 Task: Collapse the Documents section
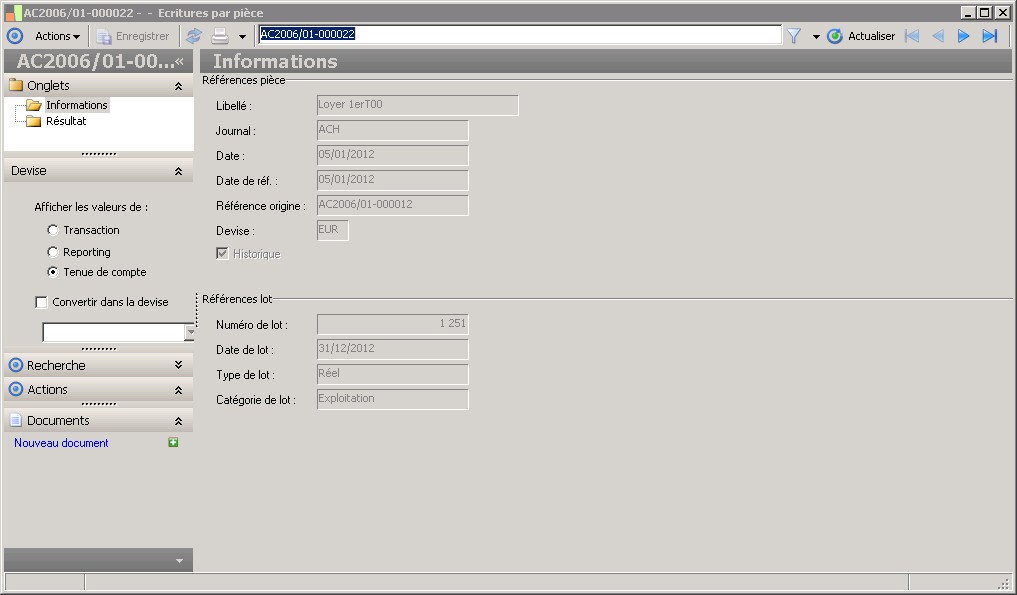point(178,421)
